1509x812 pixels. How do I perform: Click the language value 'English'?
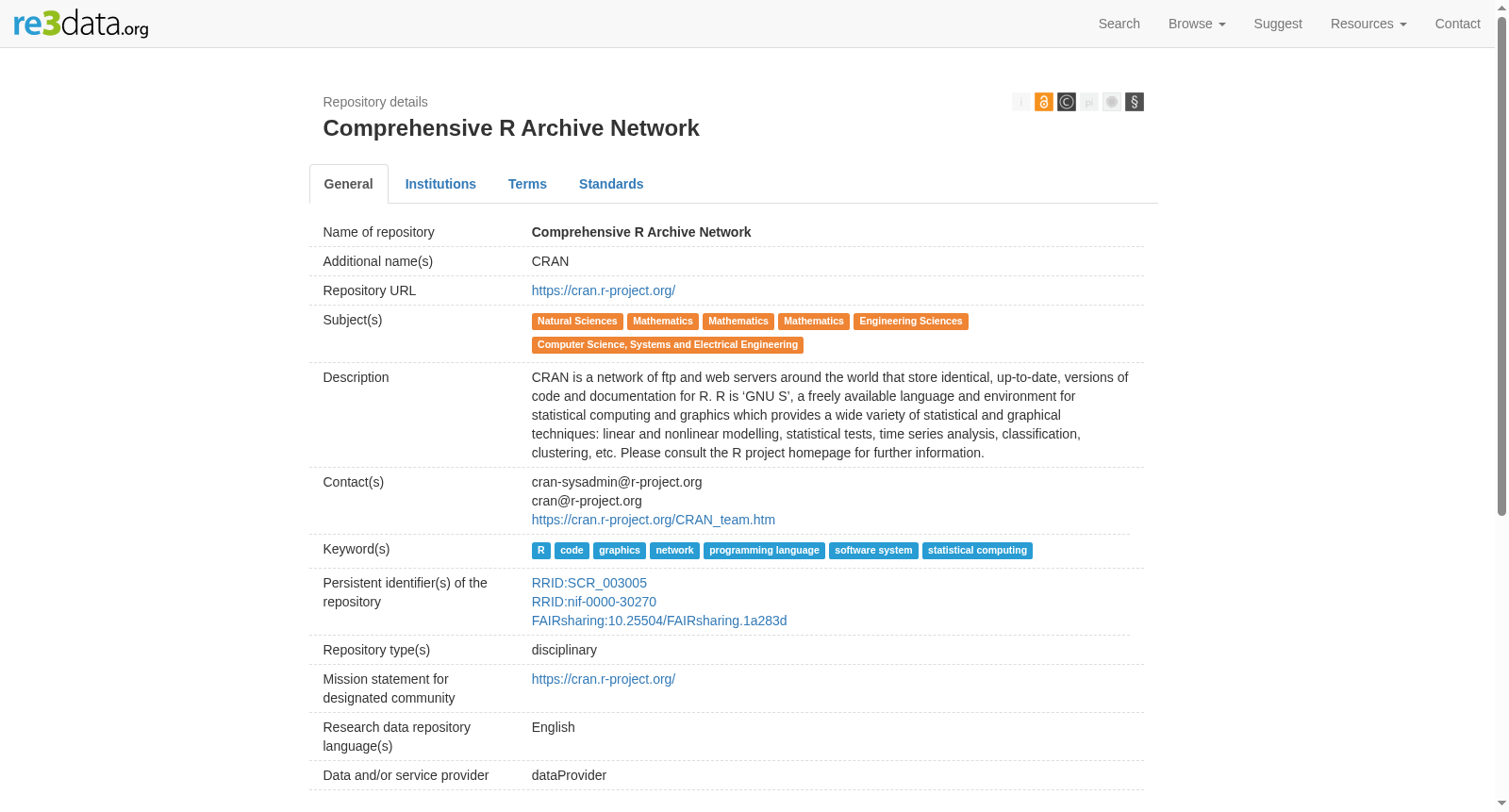pos(554,727)
